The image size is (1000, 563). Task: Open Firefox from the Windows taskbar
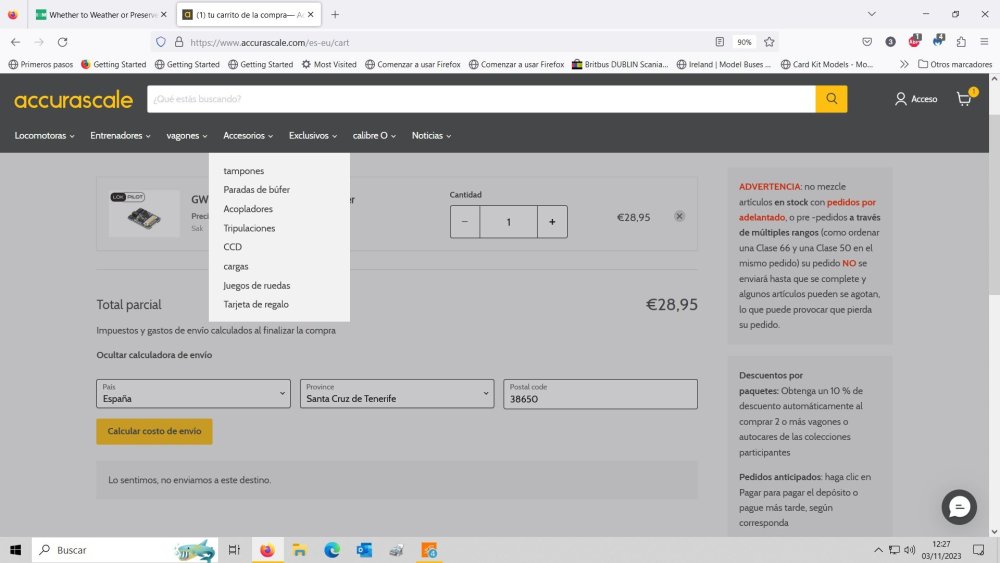click(x=266, y=550)
